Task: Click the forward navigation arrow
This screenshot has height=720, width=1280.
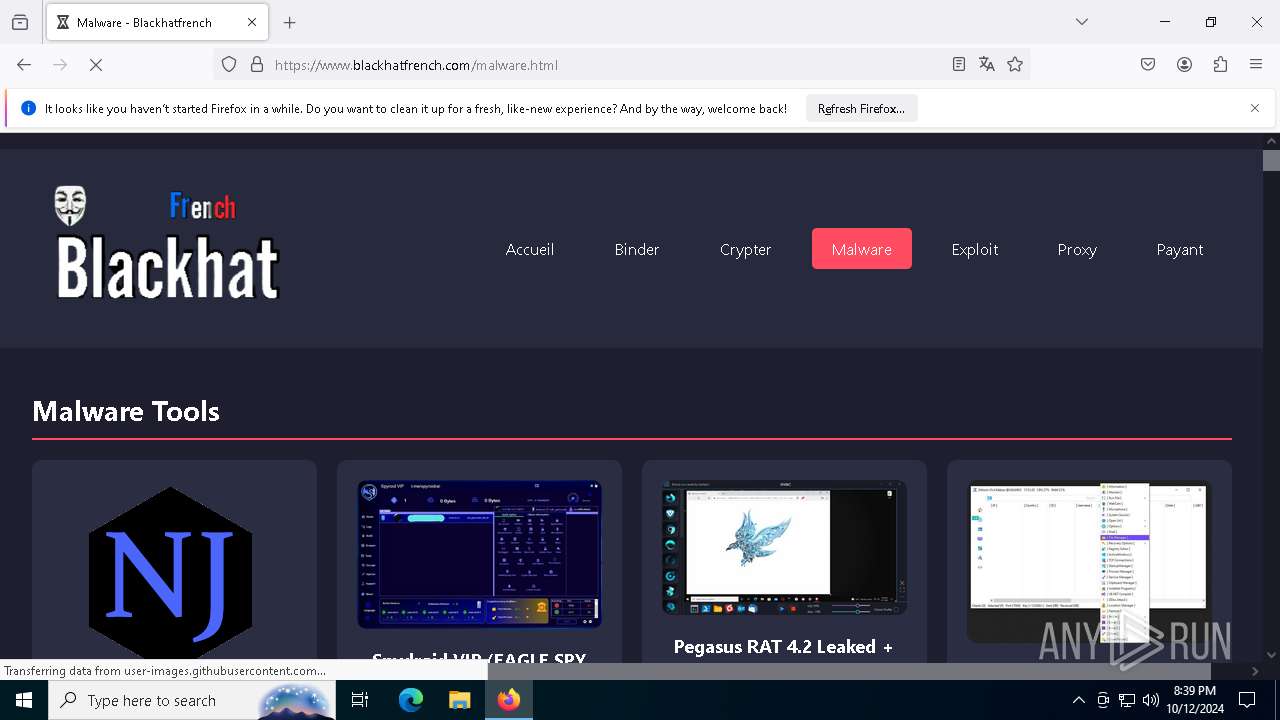Action: [x=60, y=65]
